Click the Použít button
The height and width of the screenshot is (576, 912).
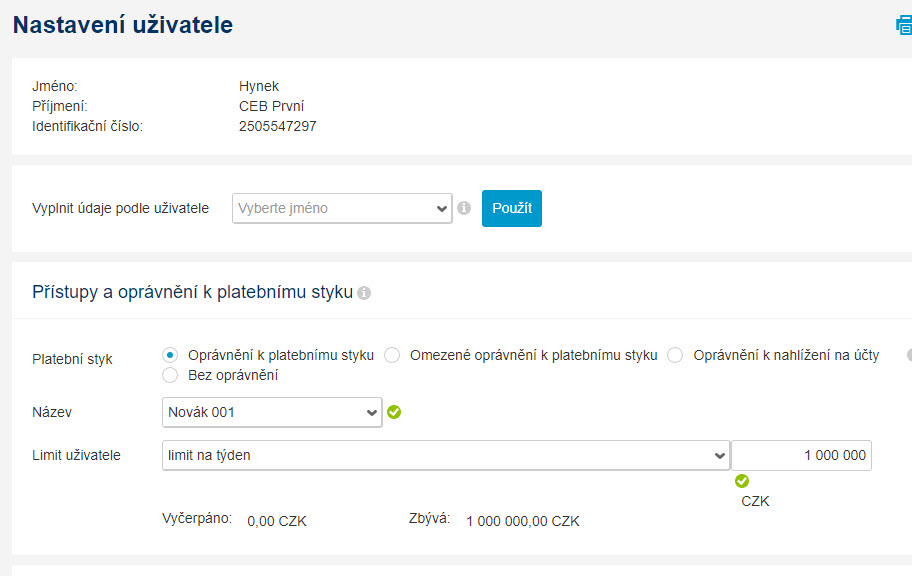(512, 208)
